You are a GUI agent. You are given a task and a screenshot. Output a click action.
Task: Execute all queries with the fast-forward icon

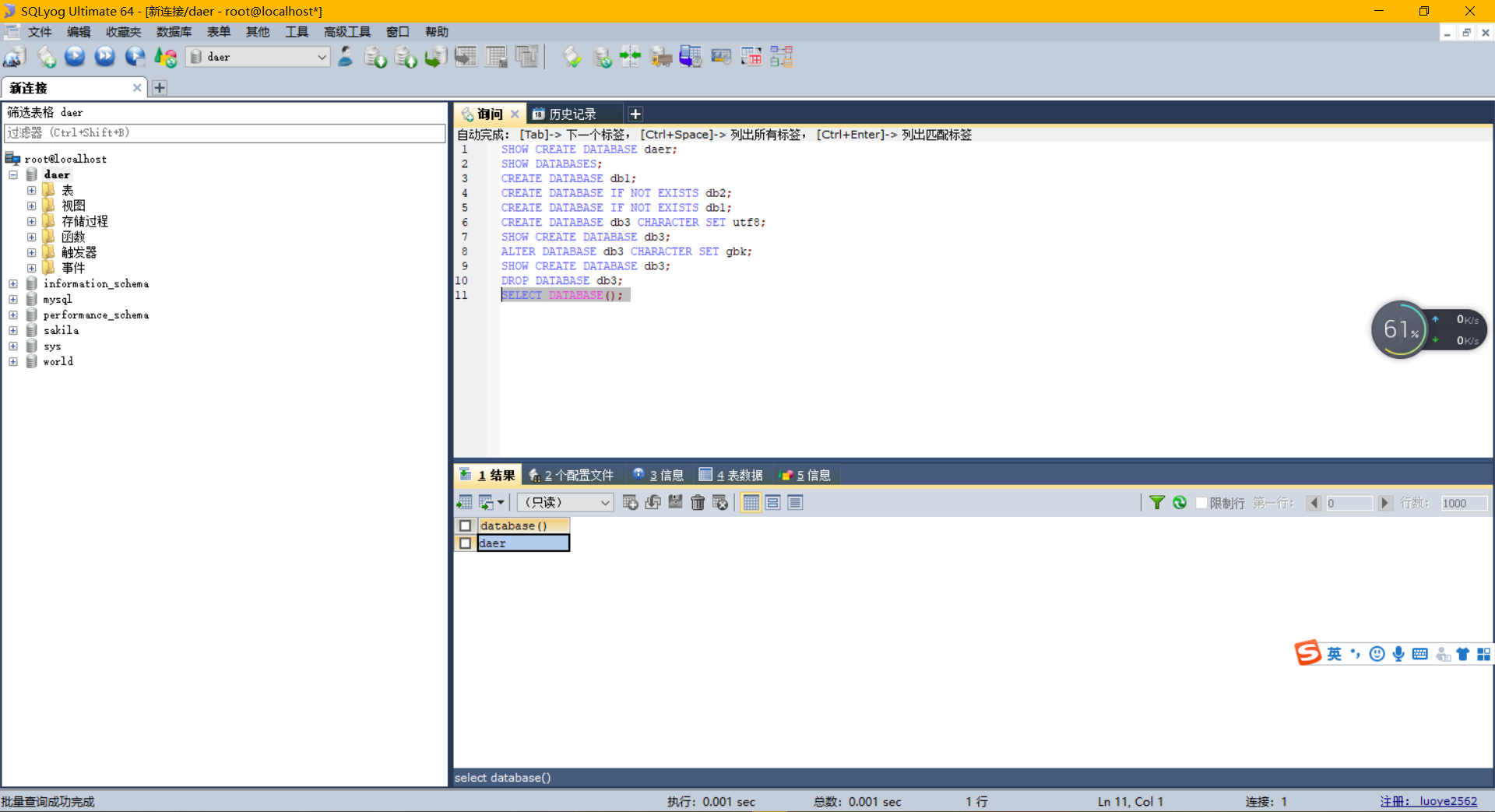click(x=104, y=56)
